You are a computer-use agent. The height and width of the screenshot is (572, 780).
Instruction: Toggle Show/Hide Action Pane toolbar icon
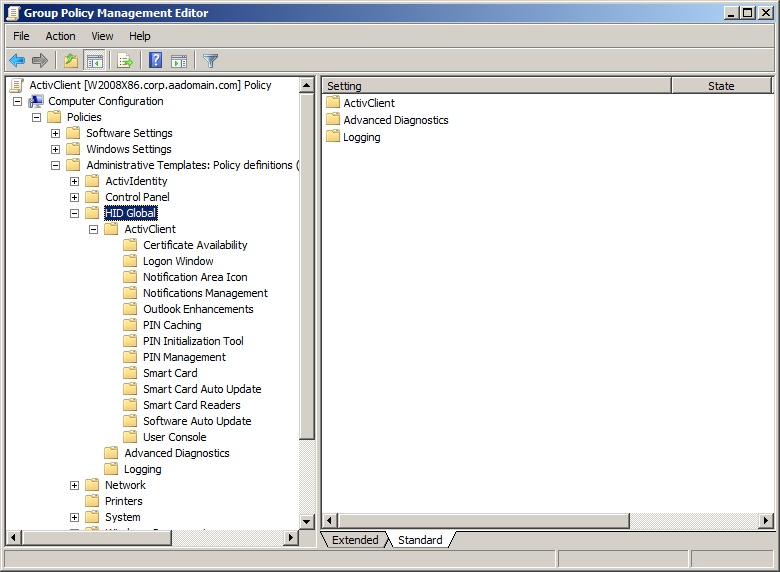179,61
